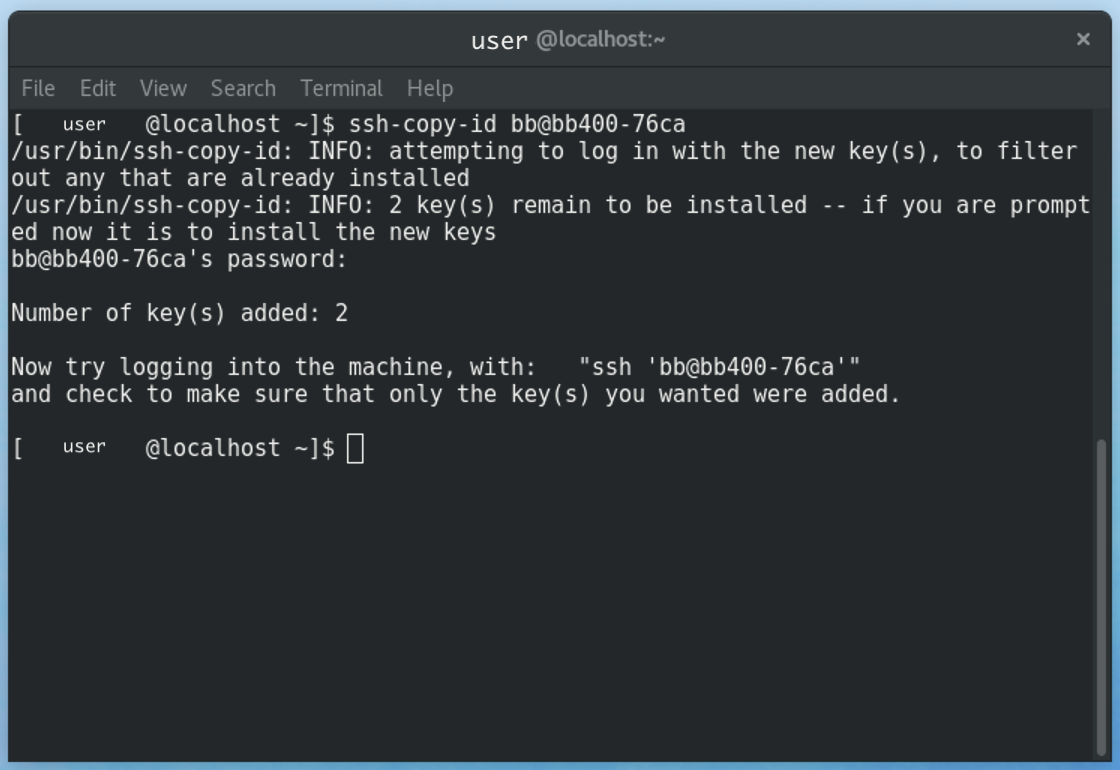Click the typed ssh-copy-id command text
The image size is (1120, 770).
tap(517, 125)
